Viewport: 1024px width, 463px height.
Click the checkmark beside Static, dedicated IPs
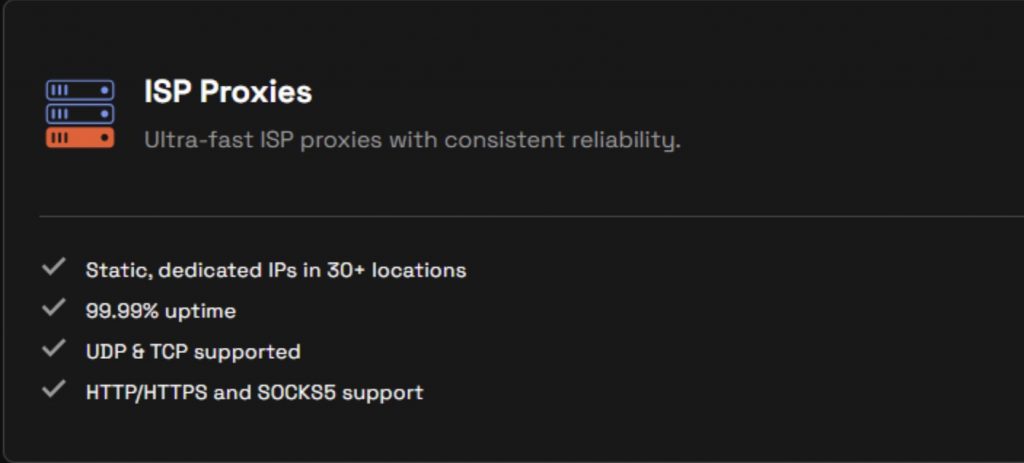point(54,268)
